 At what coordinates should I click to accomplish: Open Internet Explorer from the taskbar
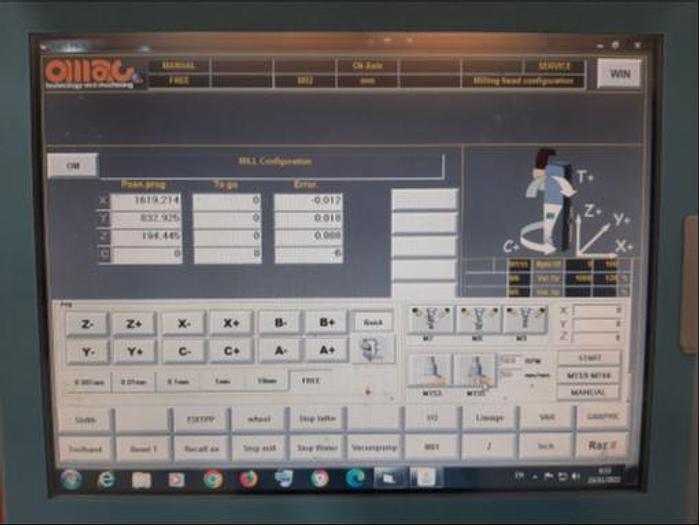[x=105, y=479]
